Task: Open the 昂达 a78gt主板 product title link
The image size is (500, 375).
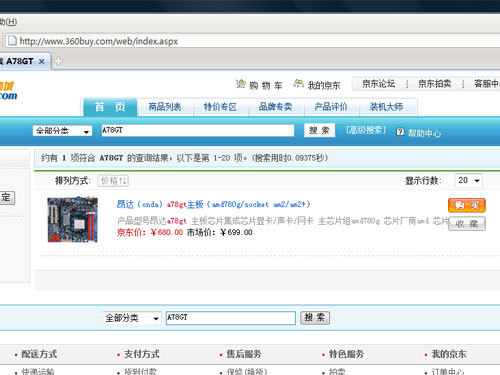Action: click(x=213, y=204)
